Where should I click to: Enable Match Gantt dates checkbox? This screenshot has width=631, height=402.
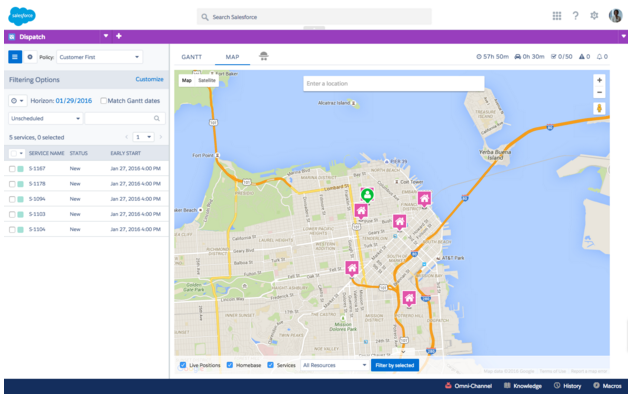104,101
